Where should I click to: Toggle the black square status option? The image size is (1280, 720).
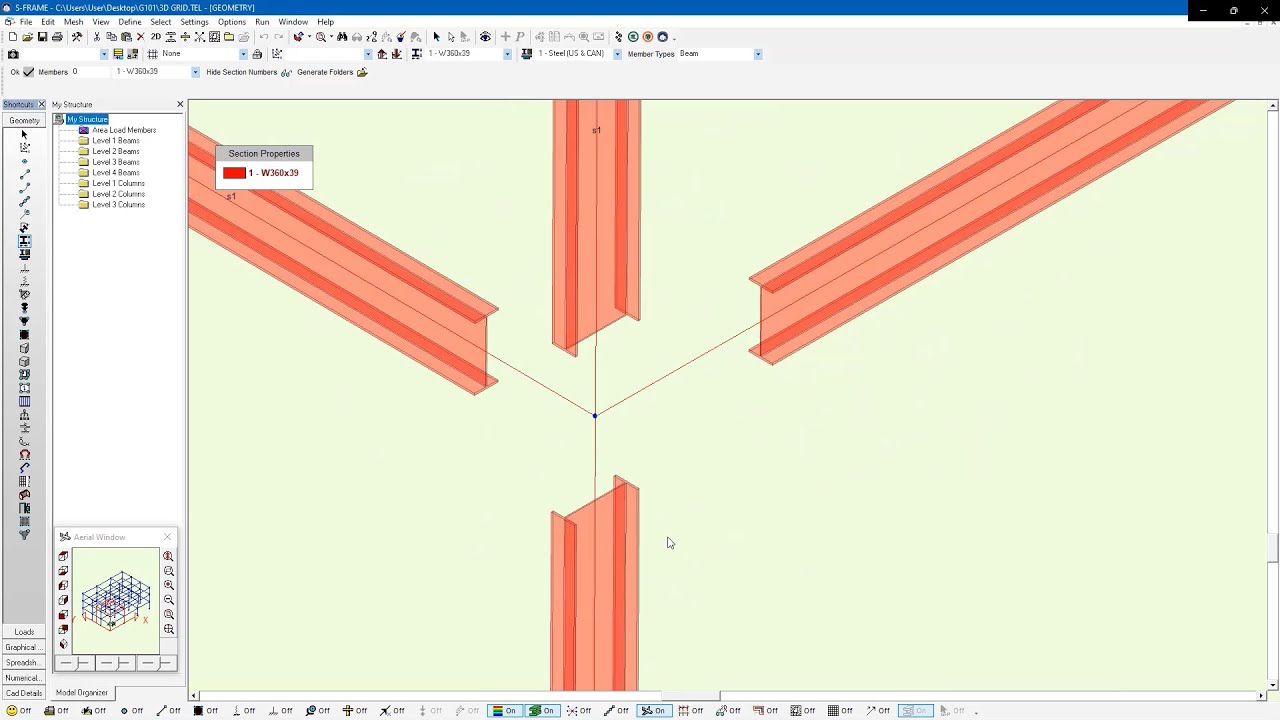(x=205, y=711)
